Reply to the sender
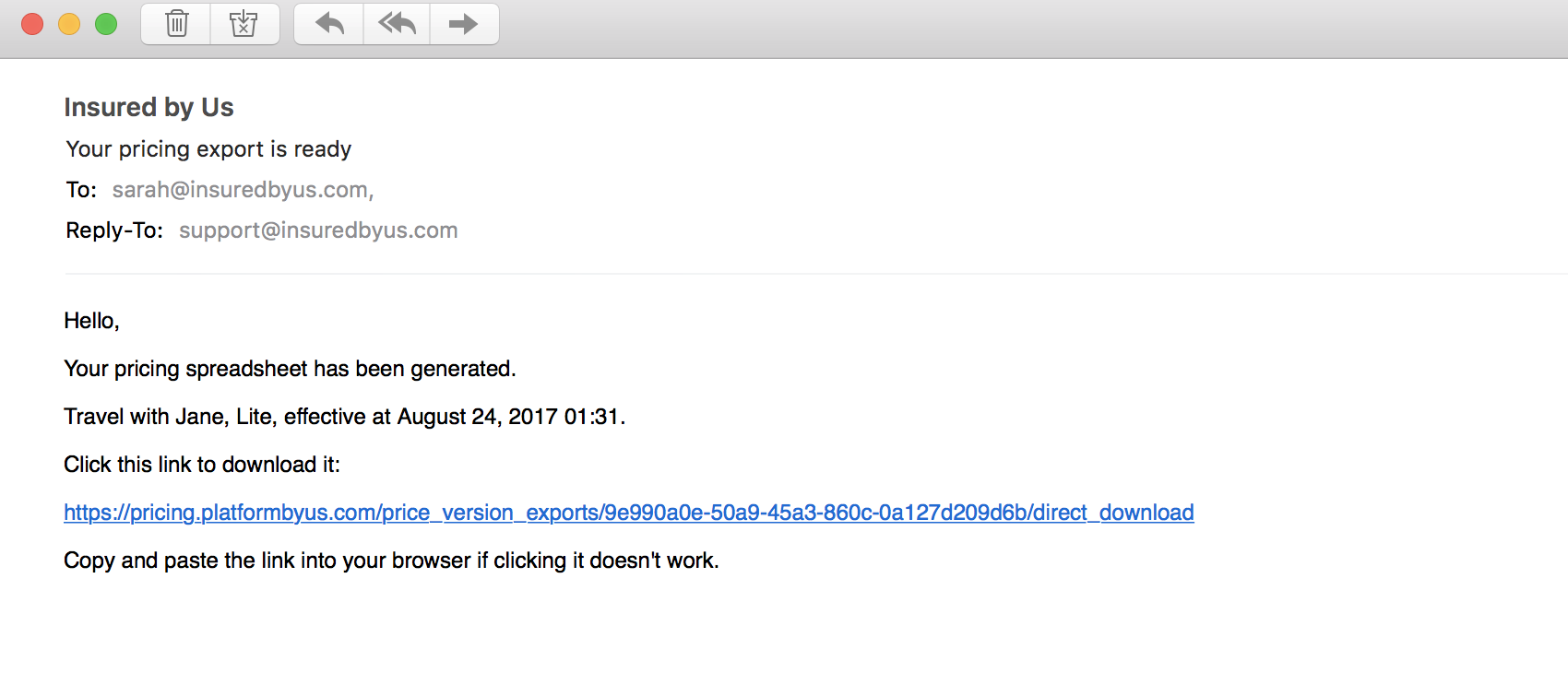The width and height of the screenshot is (1568, 673). click(x=329, y=24)
